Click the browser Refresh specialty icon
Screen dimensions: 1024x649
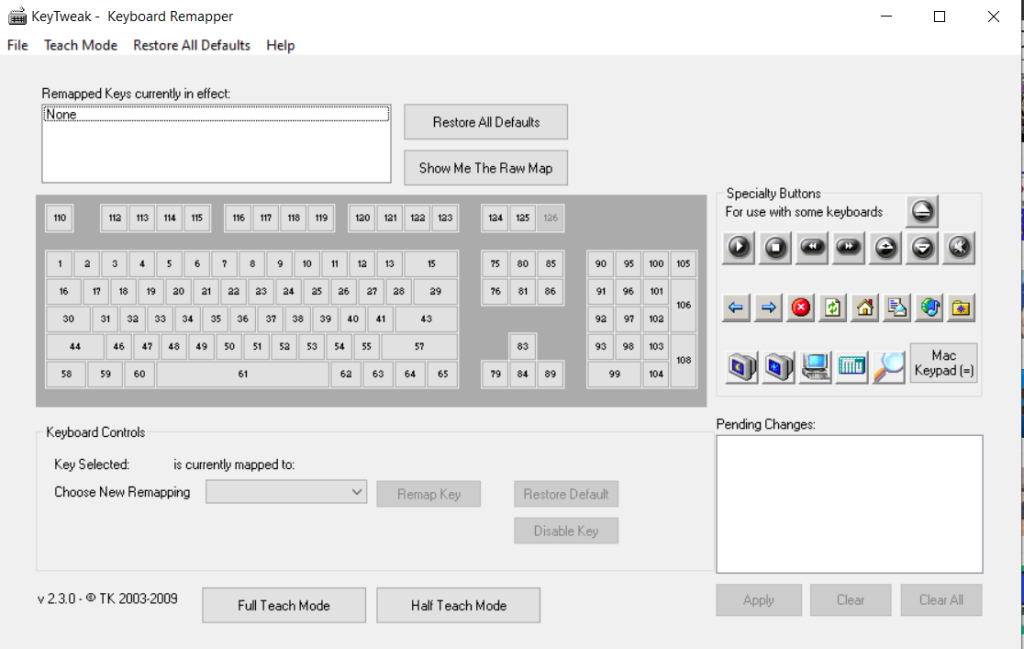(832, 308)
